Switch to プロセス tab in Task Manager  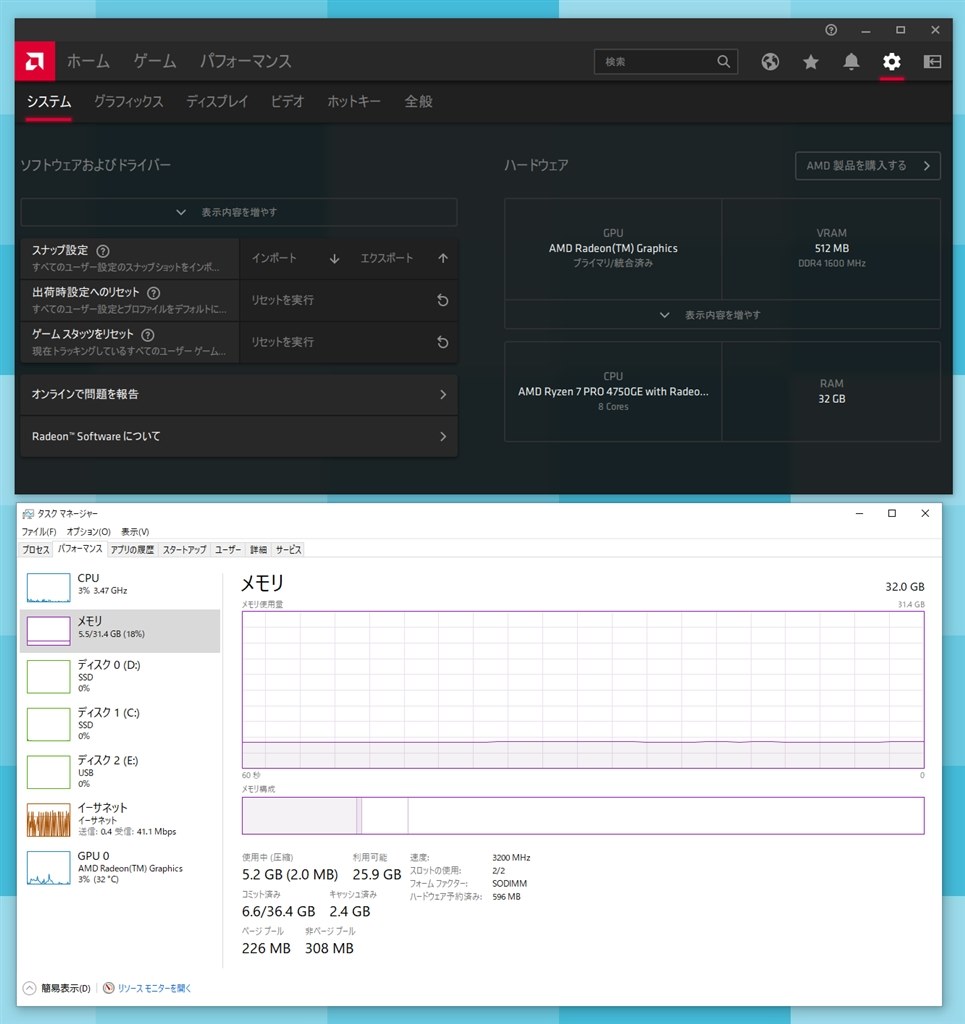coord(36,550)
